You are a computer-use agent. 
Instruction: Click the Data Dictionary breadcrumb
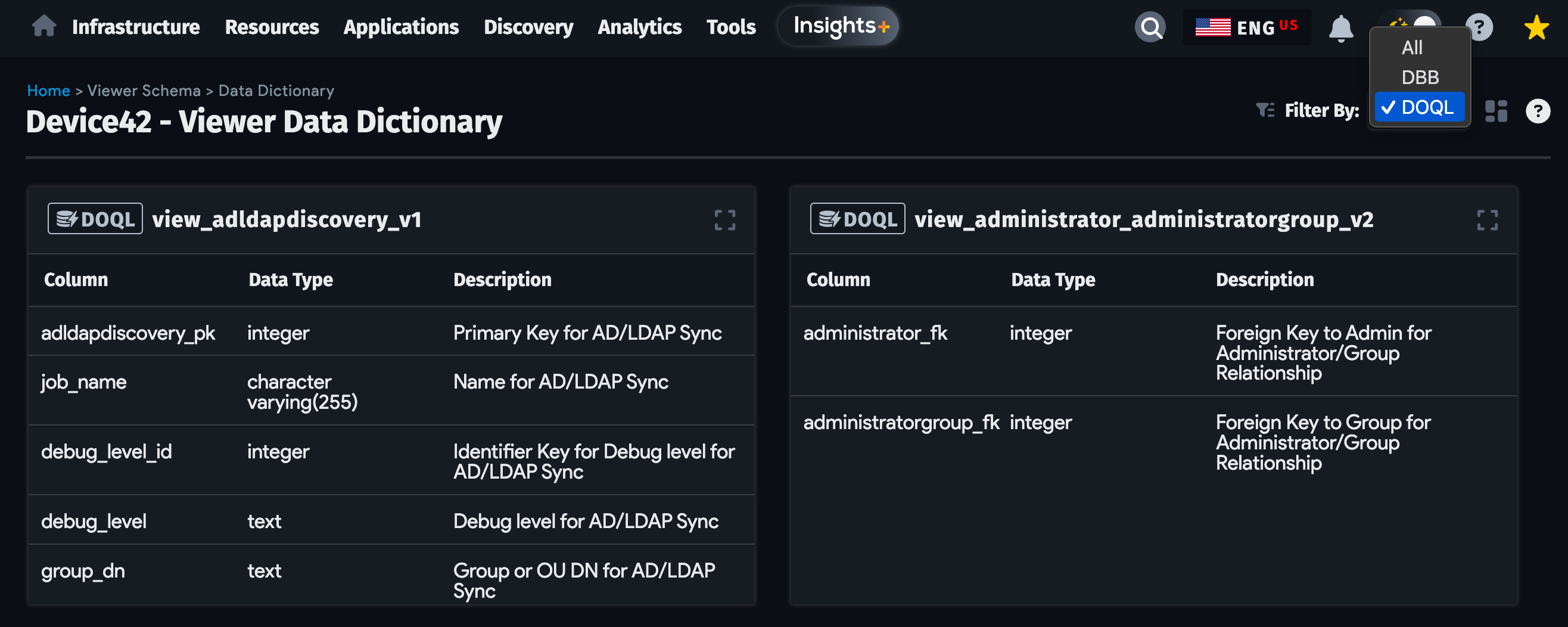276,91
